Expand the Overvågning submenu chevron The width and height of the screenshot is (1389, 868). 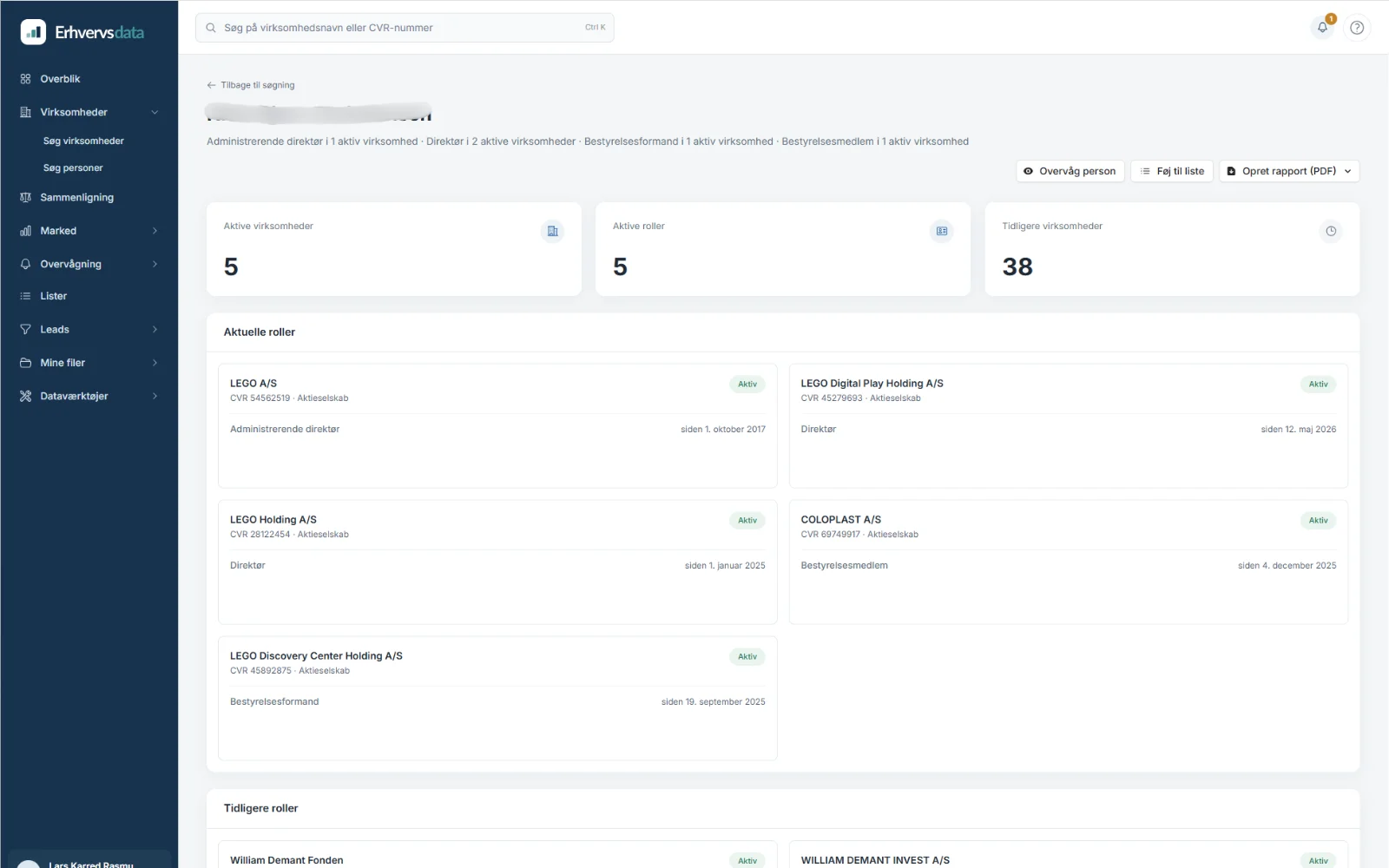155,264
